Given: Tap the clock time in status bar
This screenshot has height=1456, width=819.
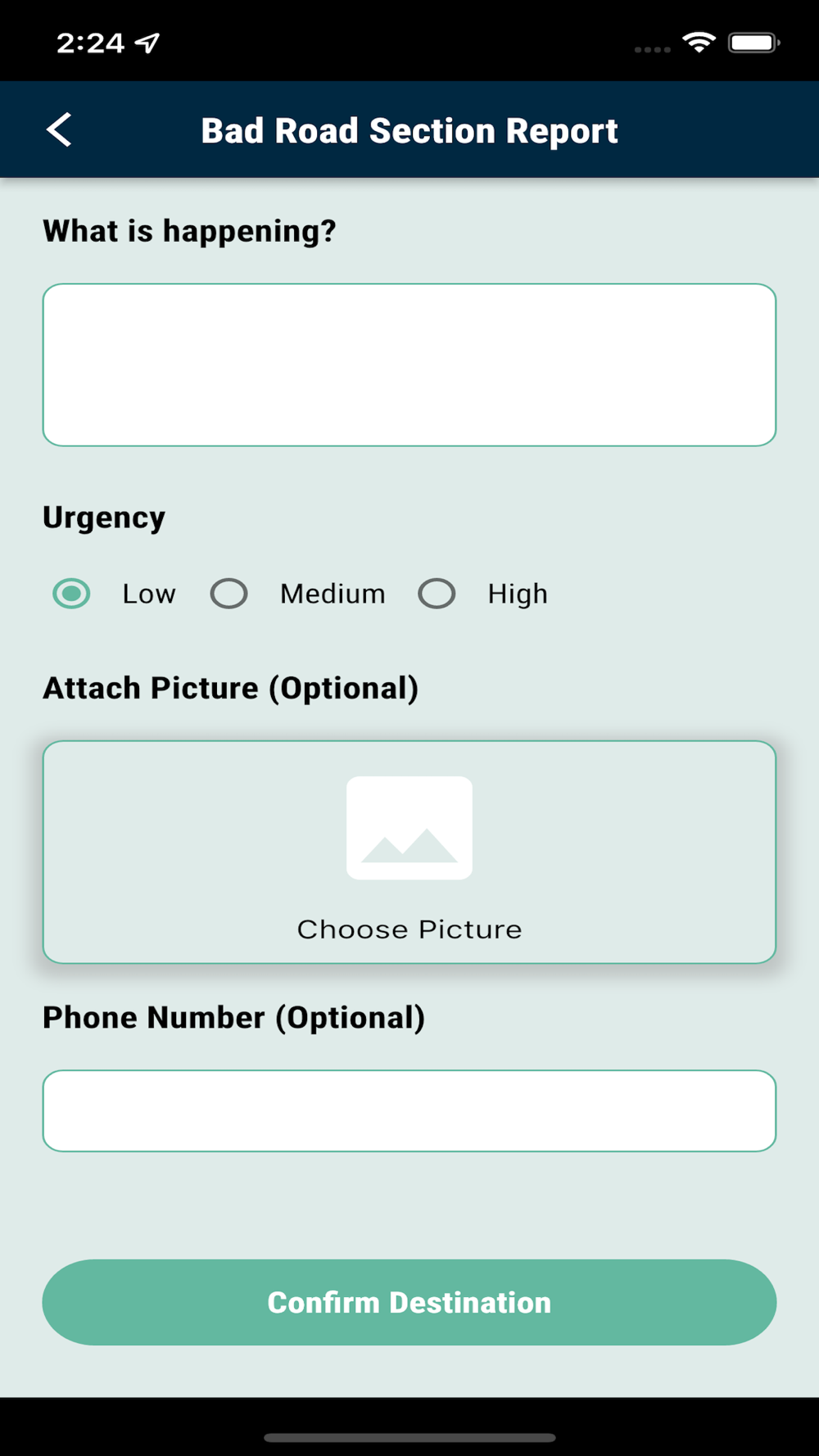Looking at the screenshot, I should point(90,43).
